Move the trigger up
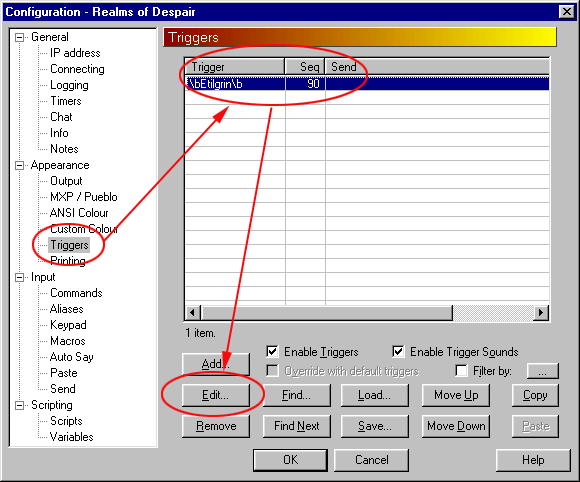Viewport: 580px width, 482px height. (456, 395)
